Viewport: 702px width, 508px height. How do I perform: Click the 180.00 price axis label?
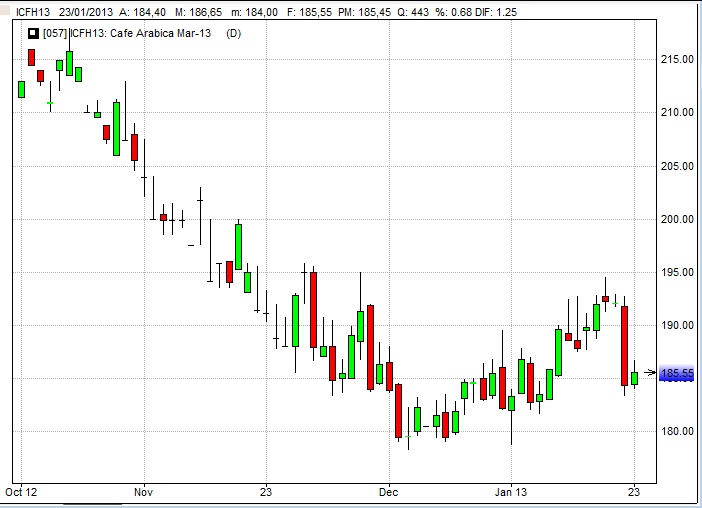tap(677, 432)
